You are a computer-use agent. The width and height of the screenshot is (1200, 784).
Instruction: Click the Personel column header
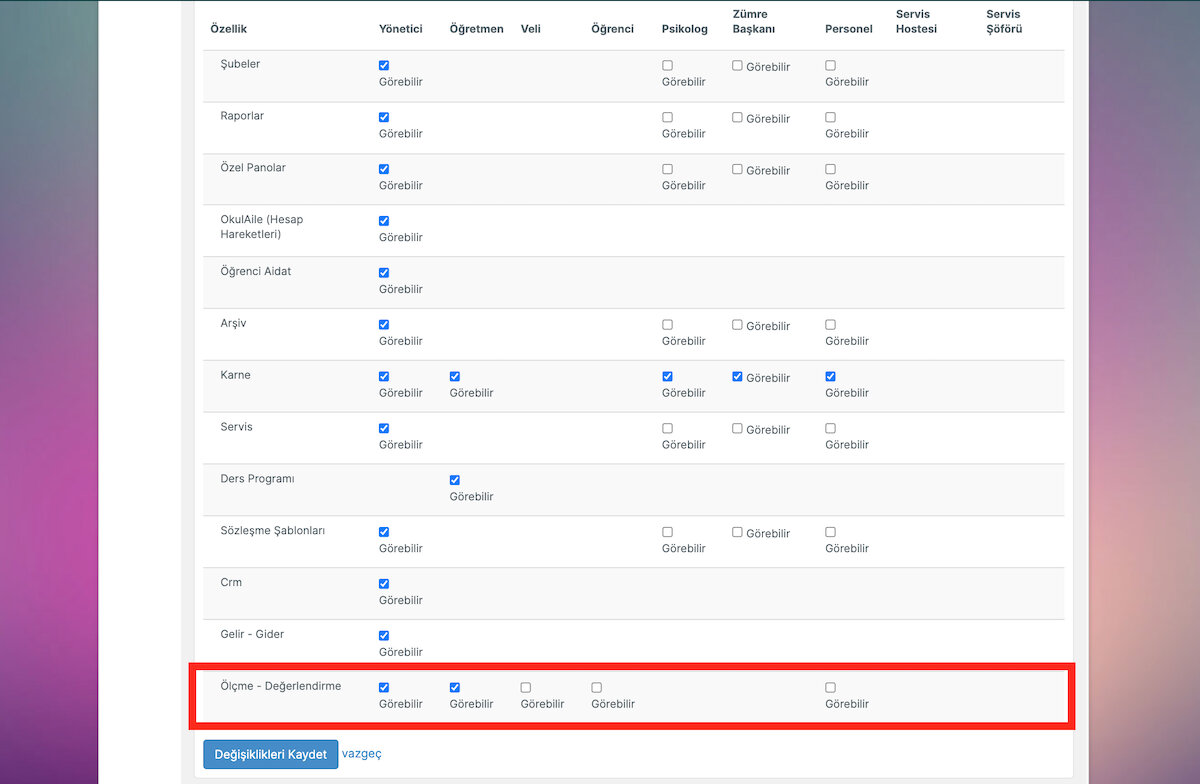tap(849, 29)
